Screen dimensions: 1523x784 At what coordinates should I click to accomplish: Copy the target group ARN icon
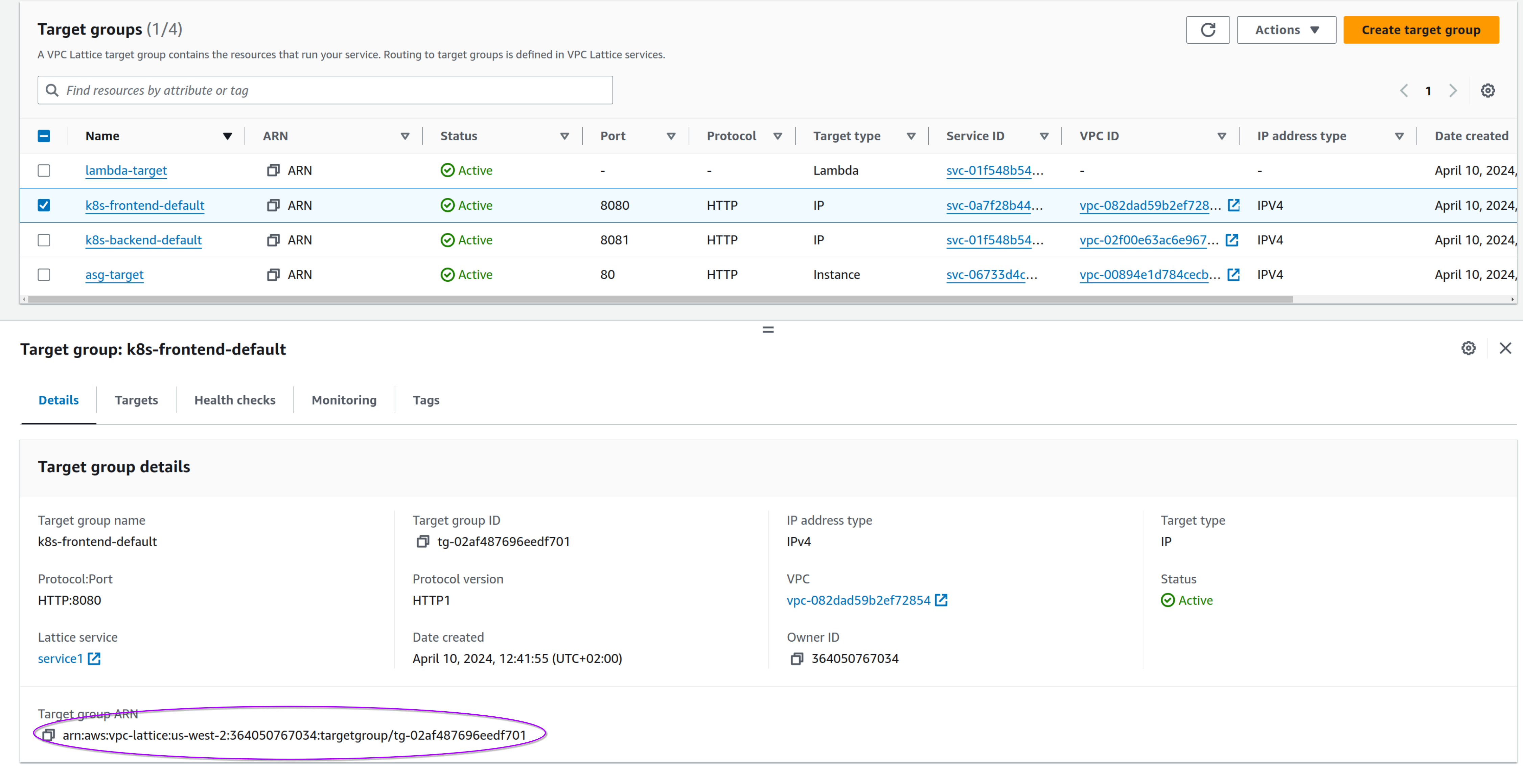48,735
